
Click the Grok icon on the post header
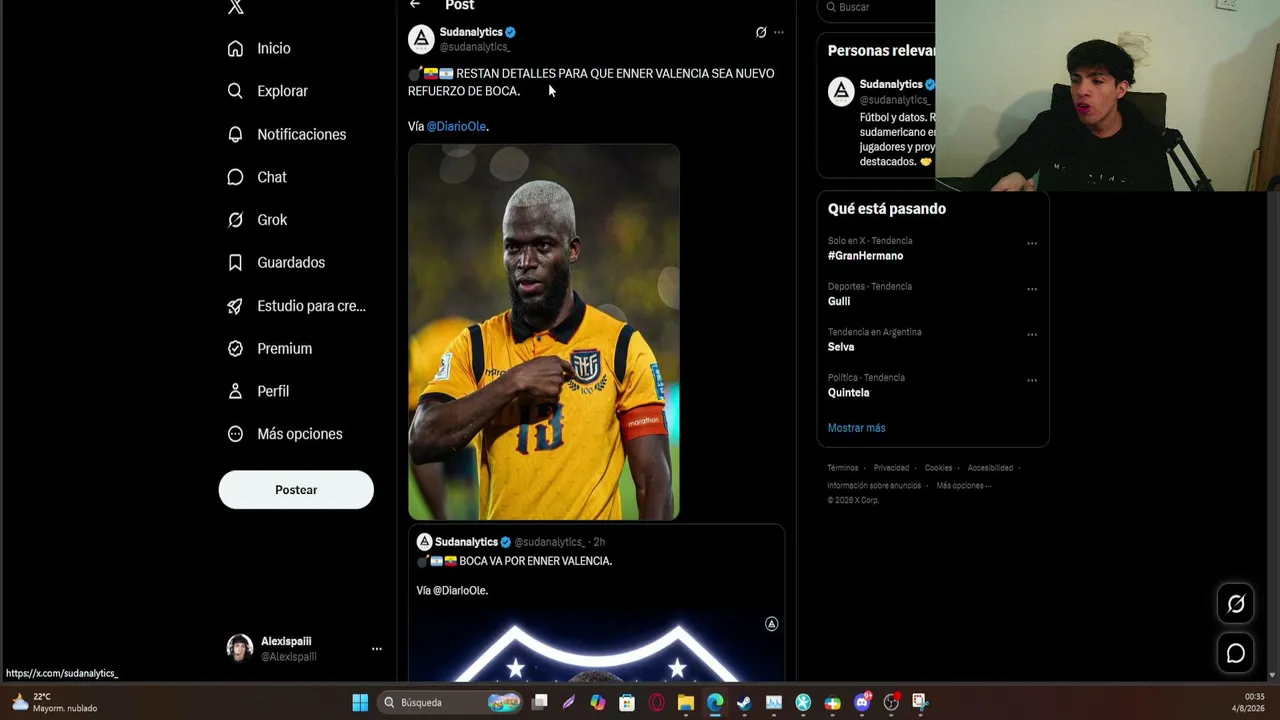click(x=761, y=33)
